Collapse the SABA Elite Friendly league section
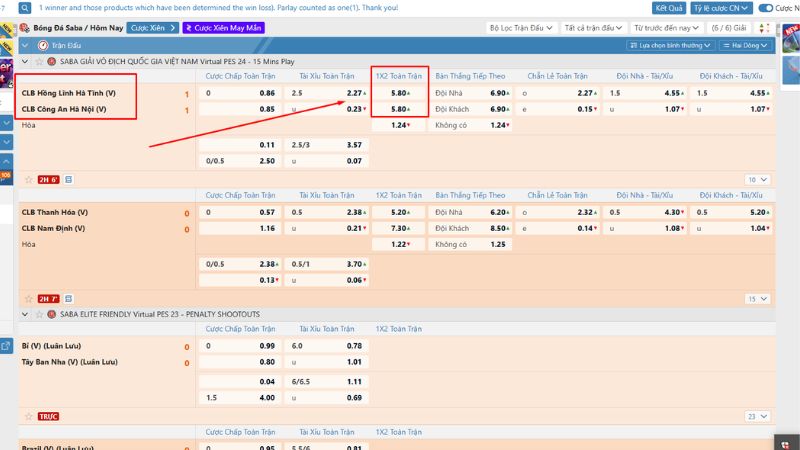800x450 pixels. (26, 314)
